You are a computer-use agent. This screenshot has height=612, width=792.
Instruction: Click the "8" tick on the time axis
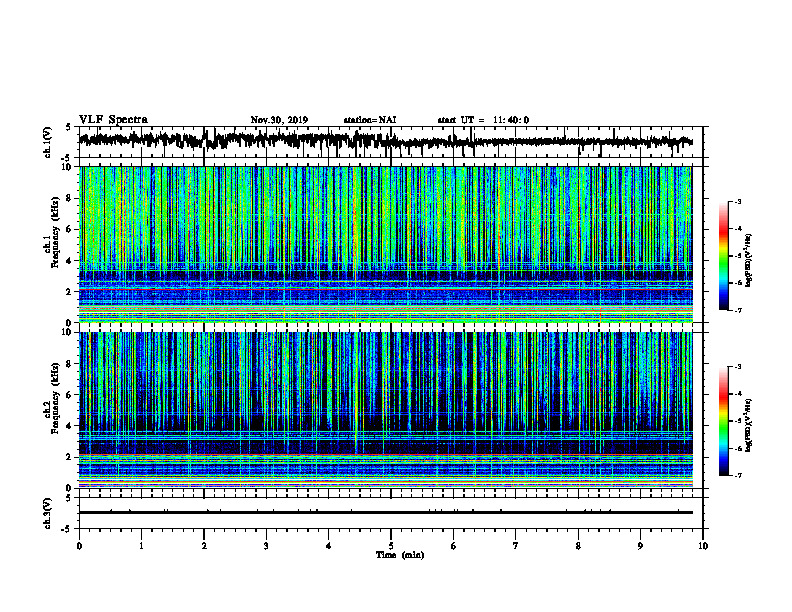tap(578, 546)
